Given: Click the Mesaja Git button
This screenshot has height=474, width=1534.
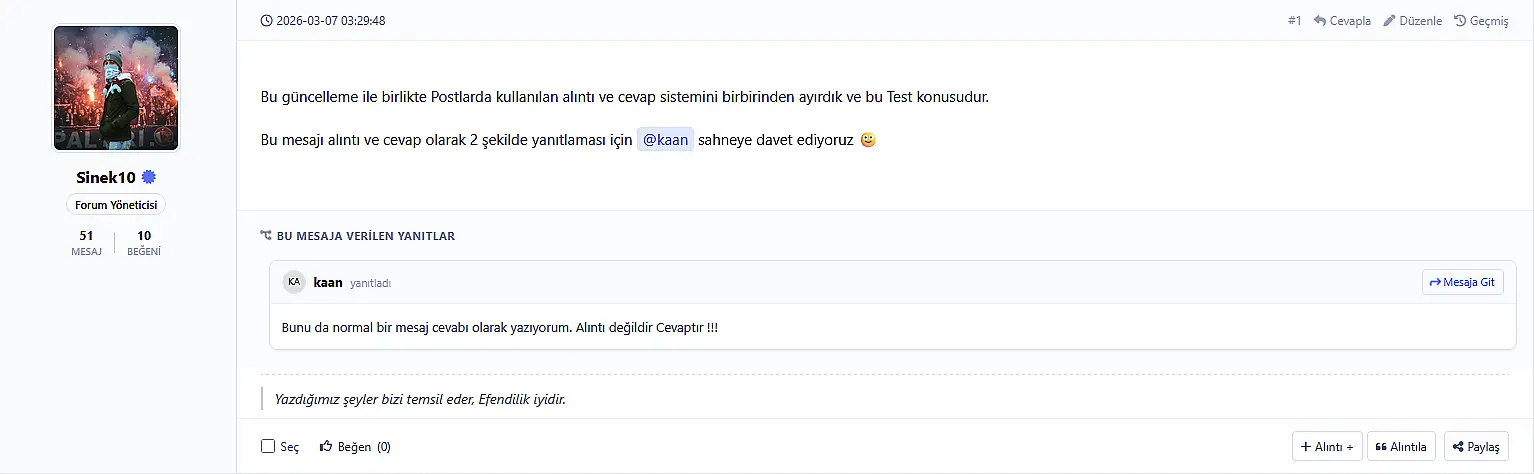Looking at the screenshot, I should 1462,282.
